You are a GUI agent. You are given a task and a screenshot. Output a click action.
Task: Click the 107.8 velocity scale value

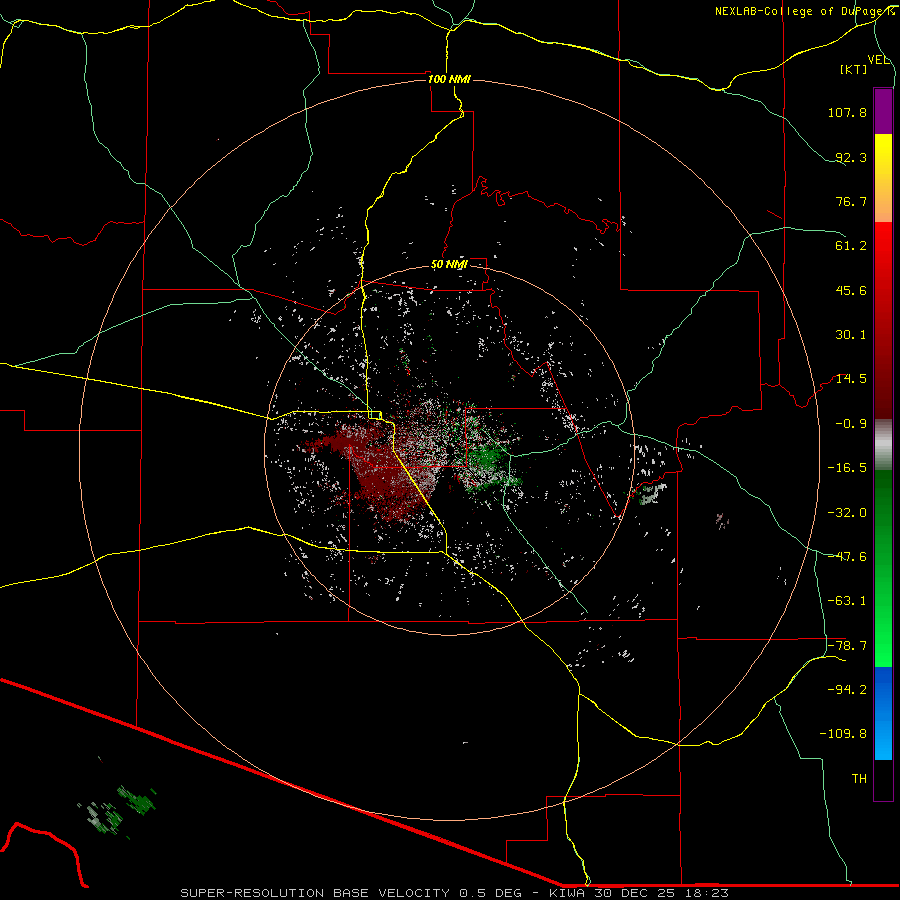847,112
